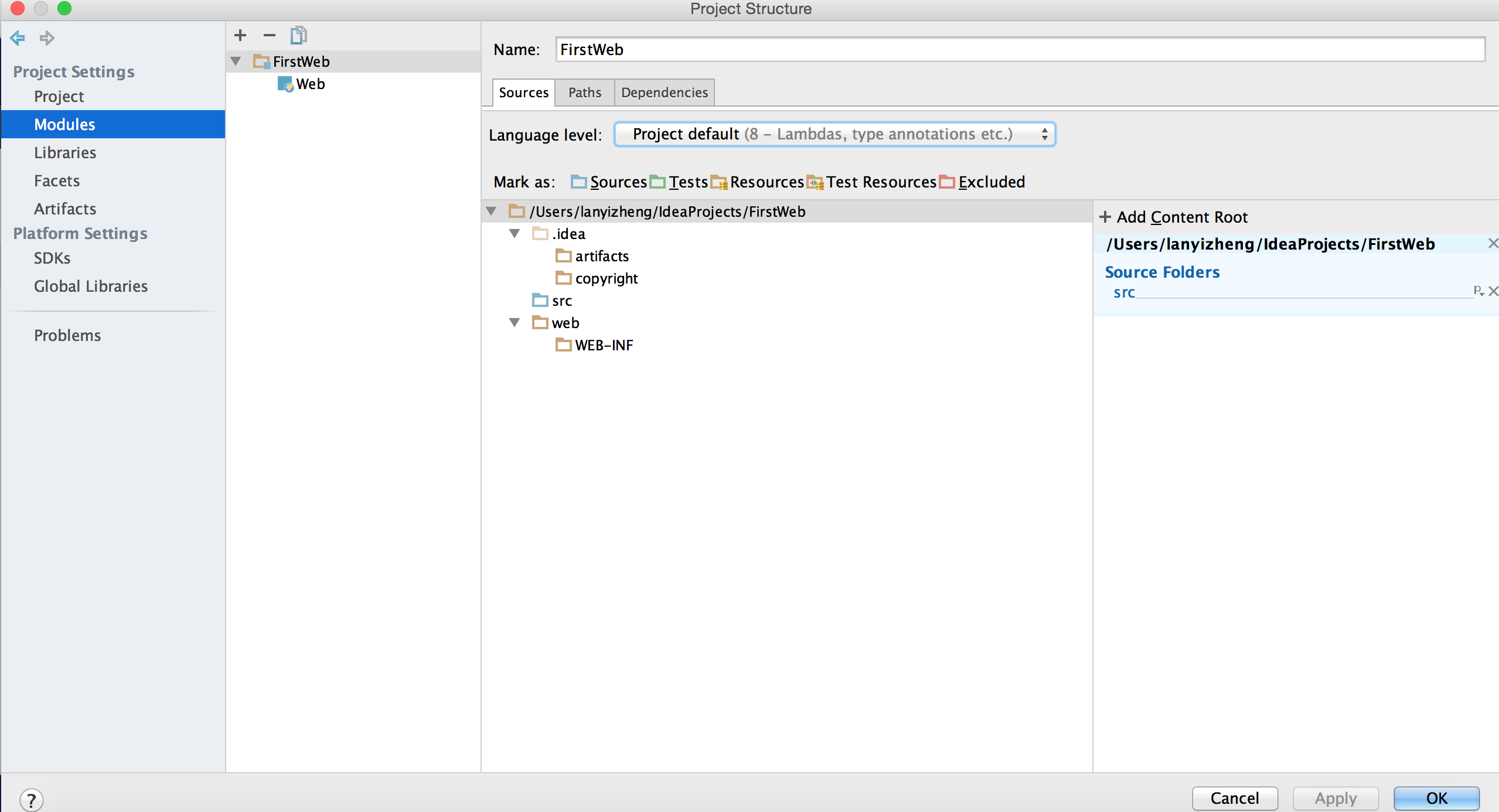The image size is (1499, 812).
Task: Unmark the src source folder with X
Action: click(x=1493, y=291)
